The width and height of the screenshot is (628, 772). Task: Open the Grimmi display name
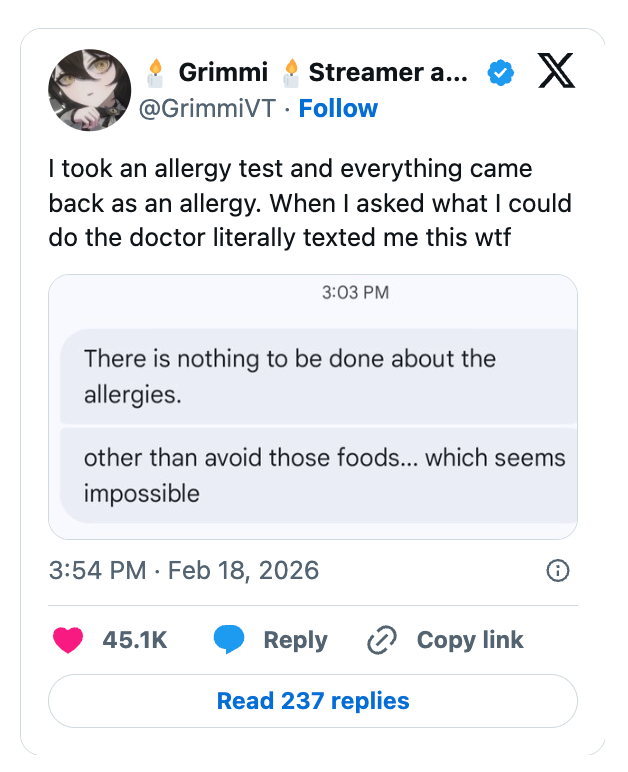tap(223, 72)
